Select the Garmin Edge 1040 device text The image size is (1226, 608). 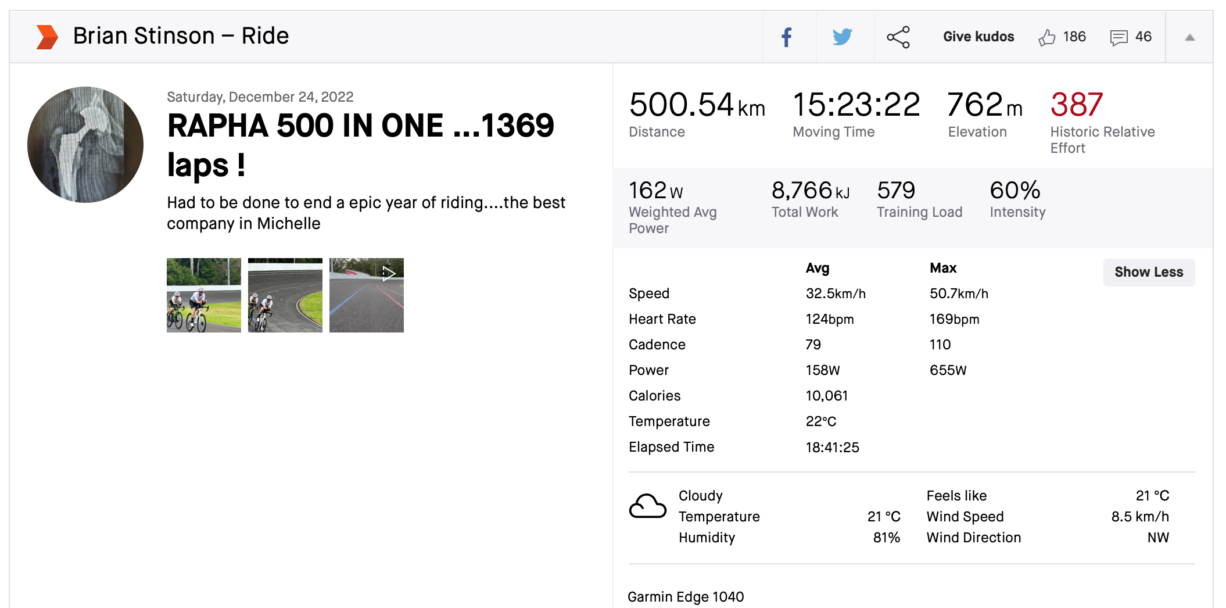(686, 597)
